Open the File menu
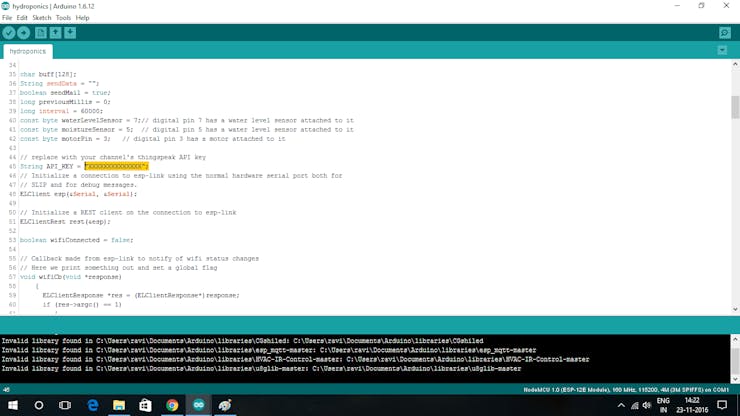 click(x=7, y=18)
